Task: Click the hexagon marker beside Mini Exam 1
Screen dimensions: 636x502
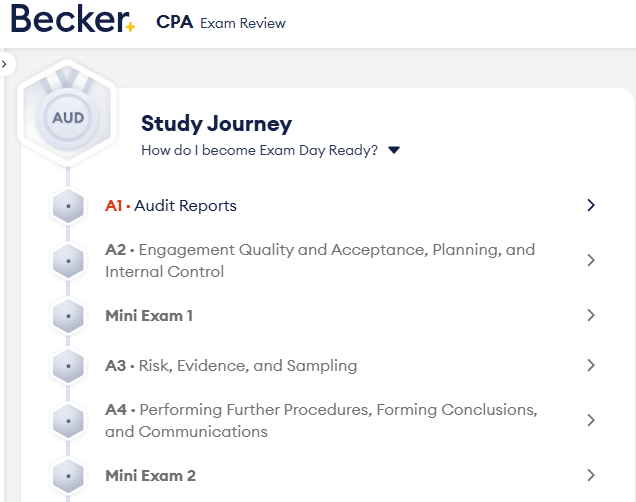Action: click(68, 316)
